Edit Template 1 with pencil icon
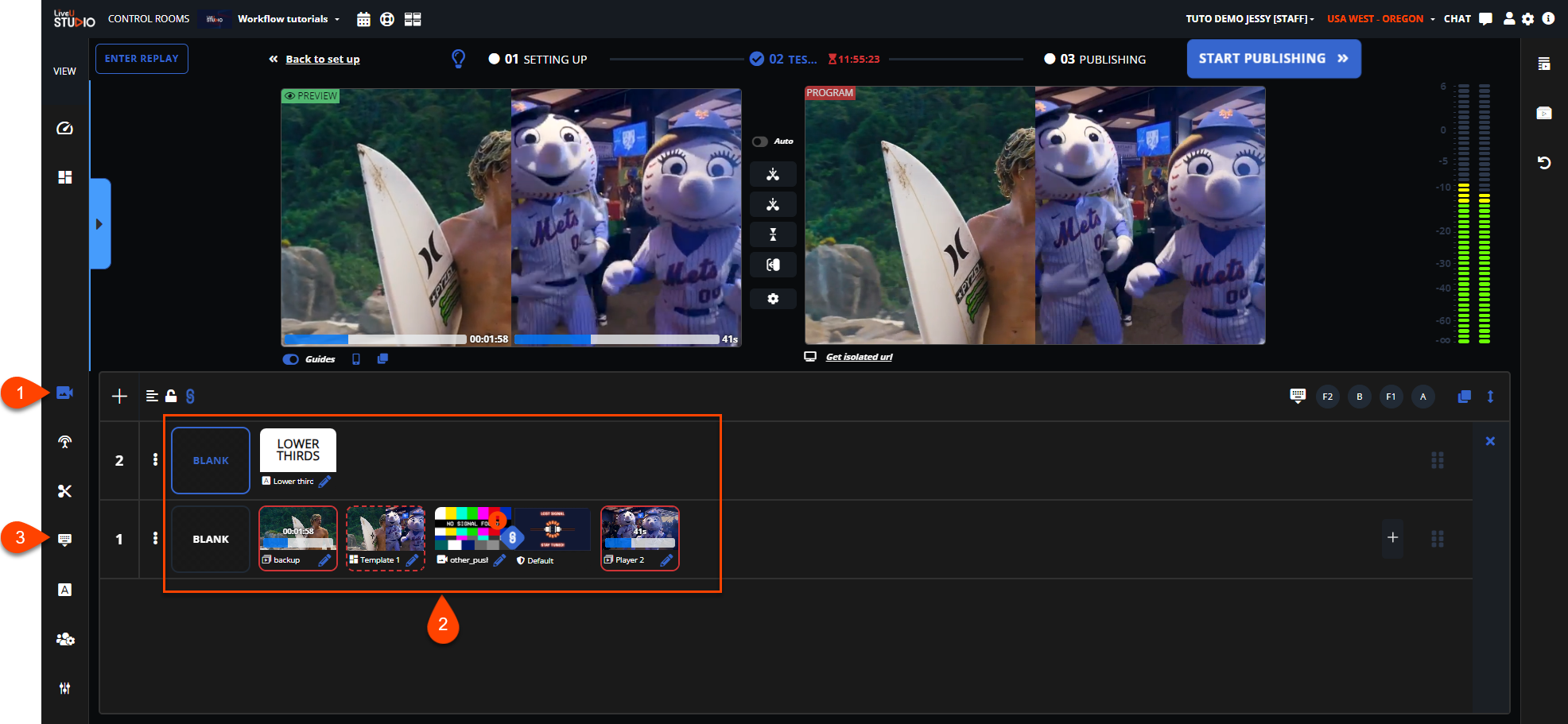 (x=412, y=560)
